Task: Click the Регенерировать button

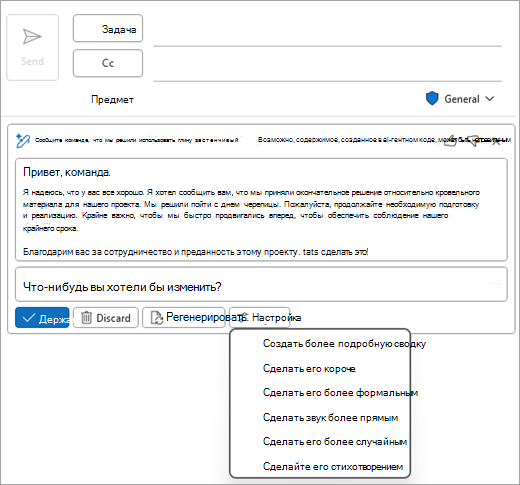Action: [184, 318]
